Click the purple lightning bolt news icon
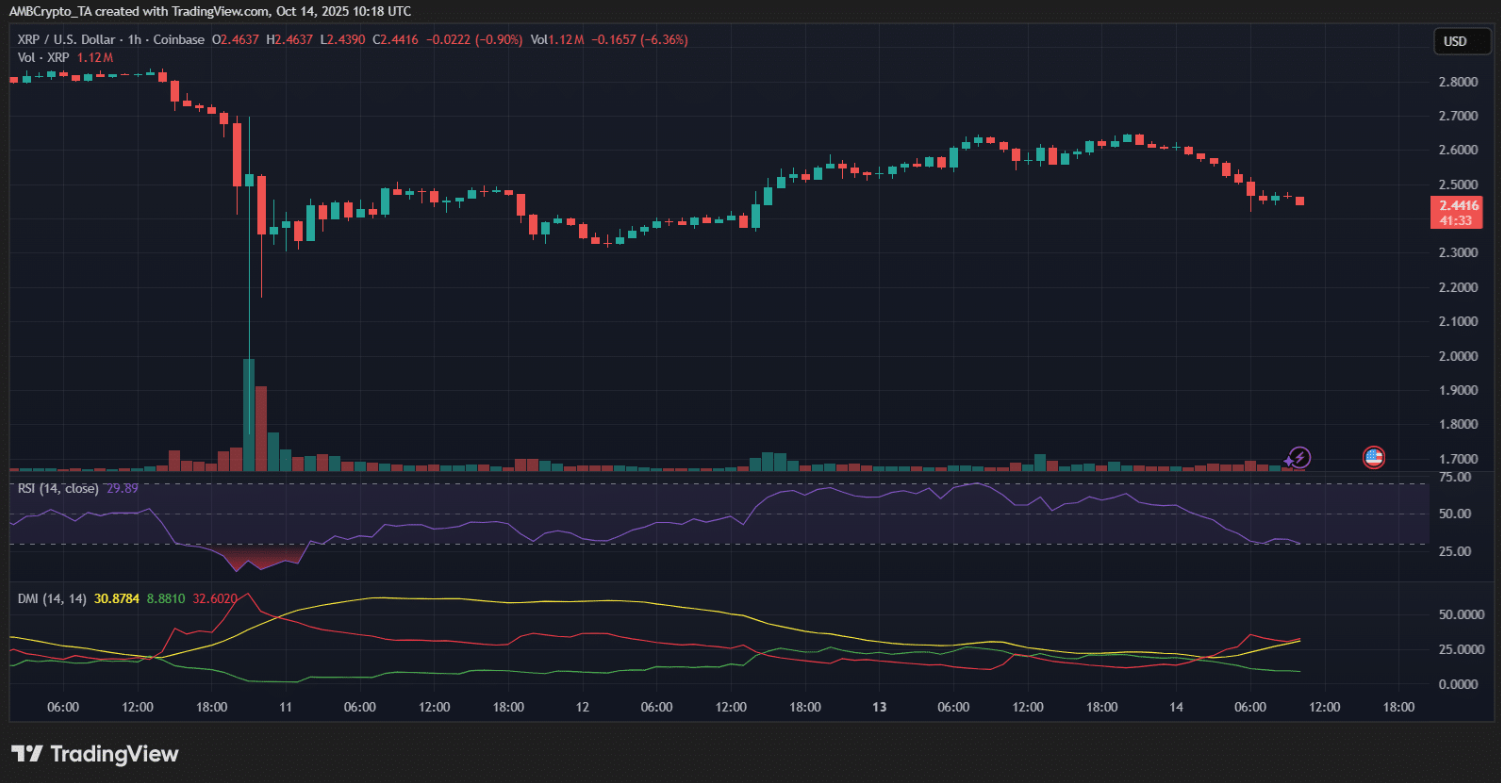 tap(1299, 457)
